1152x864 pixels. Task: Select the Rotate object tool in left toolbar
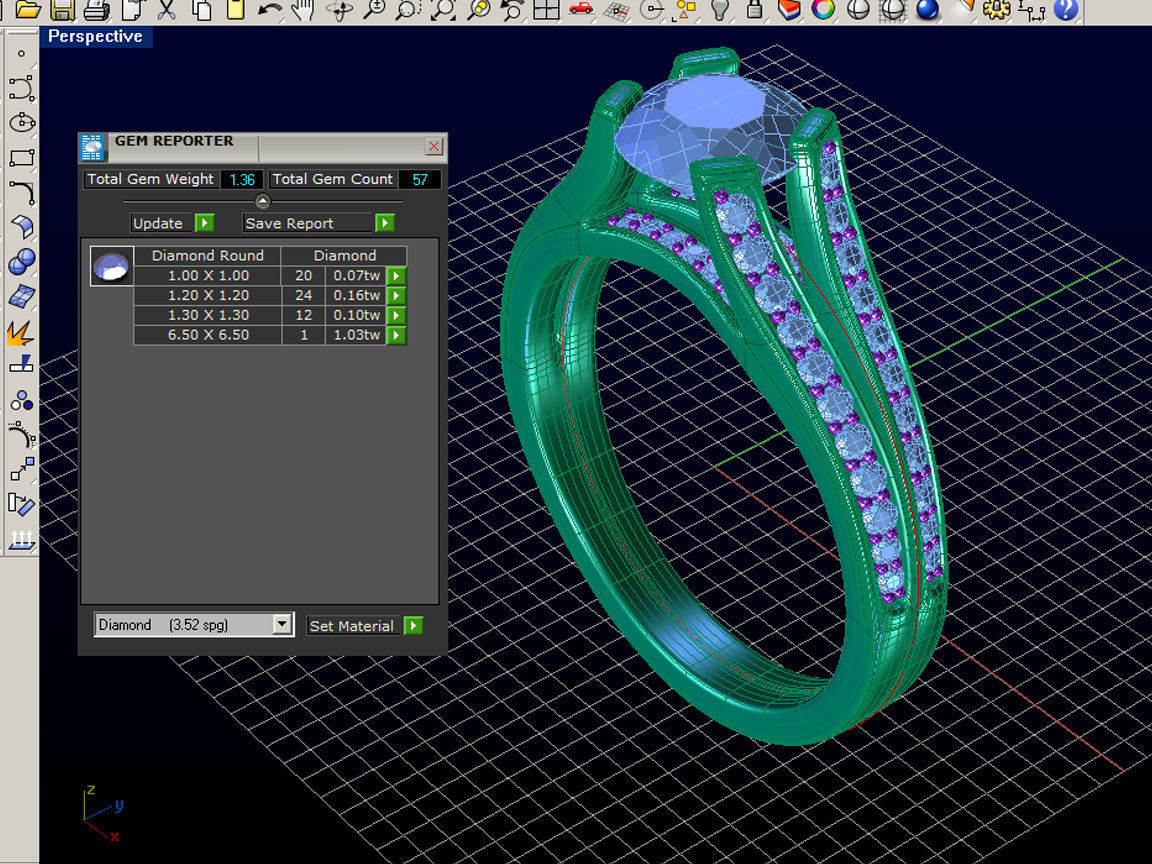[x=21, y=504]
